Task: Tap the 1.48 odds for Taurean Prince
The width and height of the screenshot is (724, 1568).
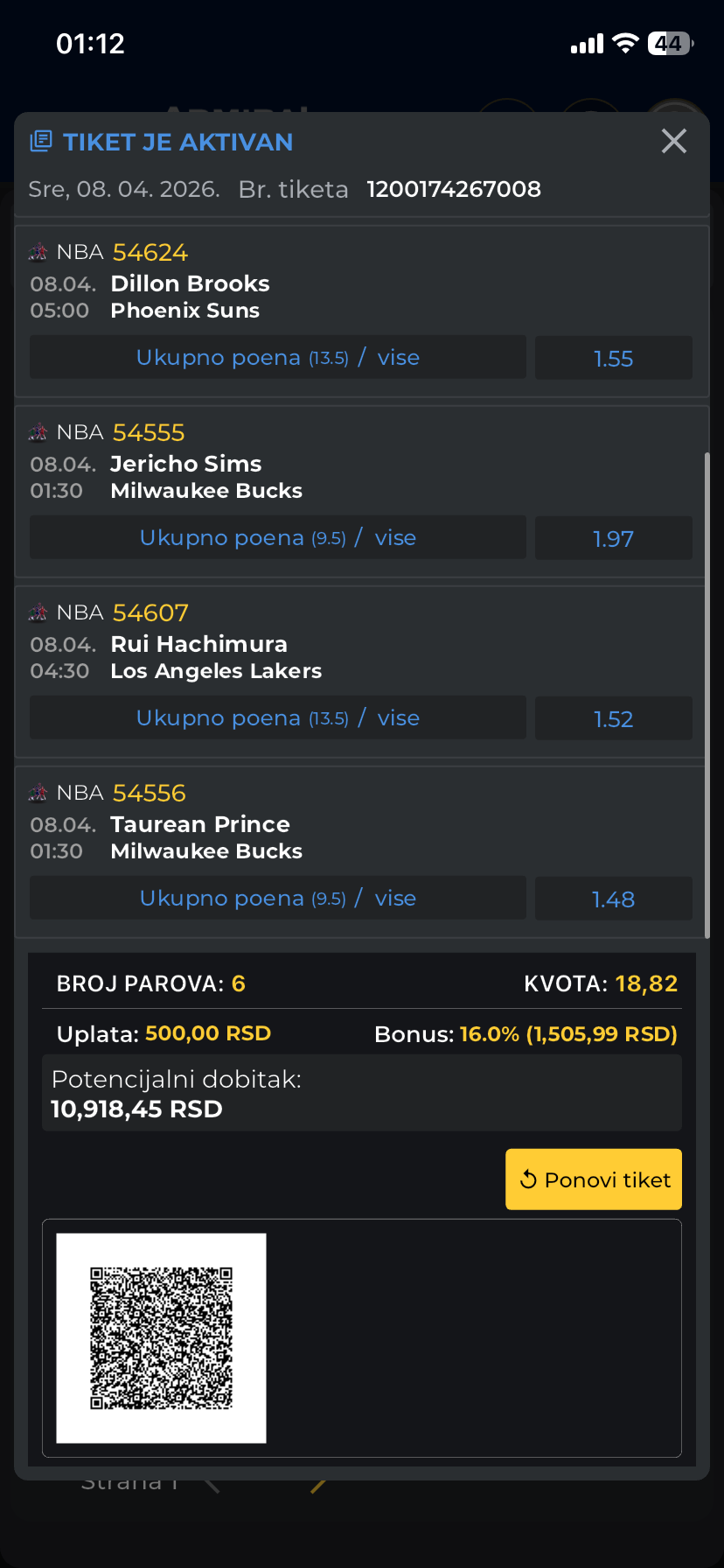Action: point(613,899)
